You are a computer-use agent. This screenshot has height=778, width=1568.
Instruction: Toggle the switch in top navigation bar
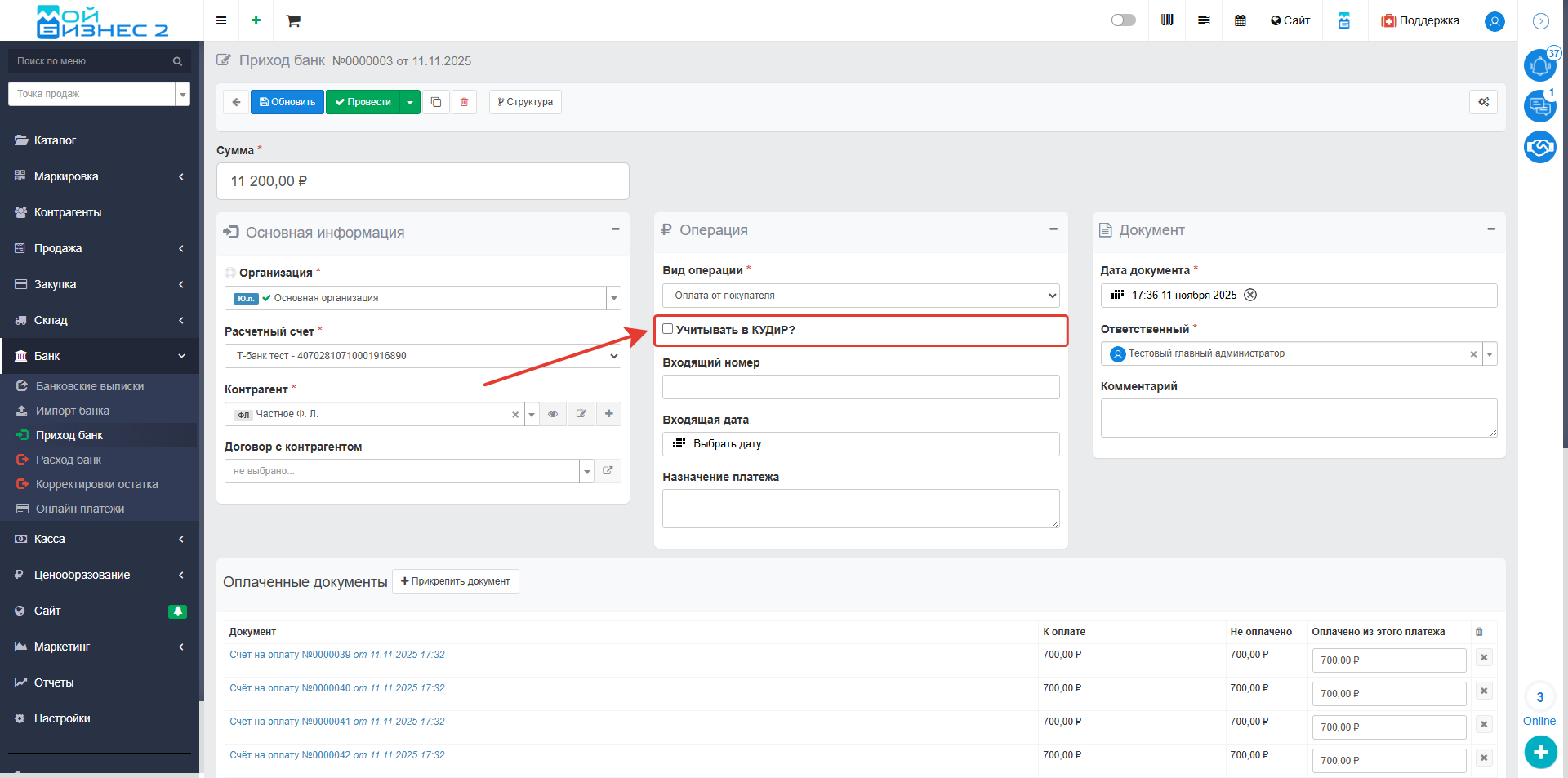pos(1123,20)
